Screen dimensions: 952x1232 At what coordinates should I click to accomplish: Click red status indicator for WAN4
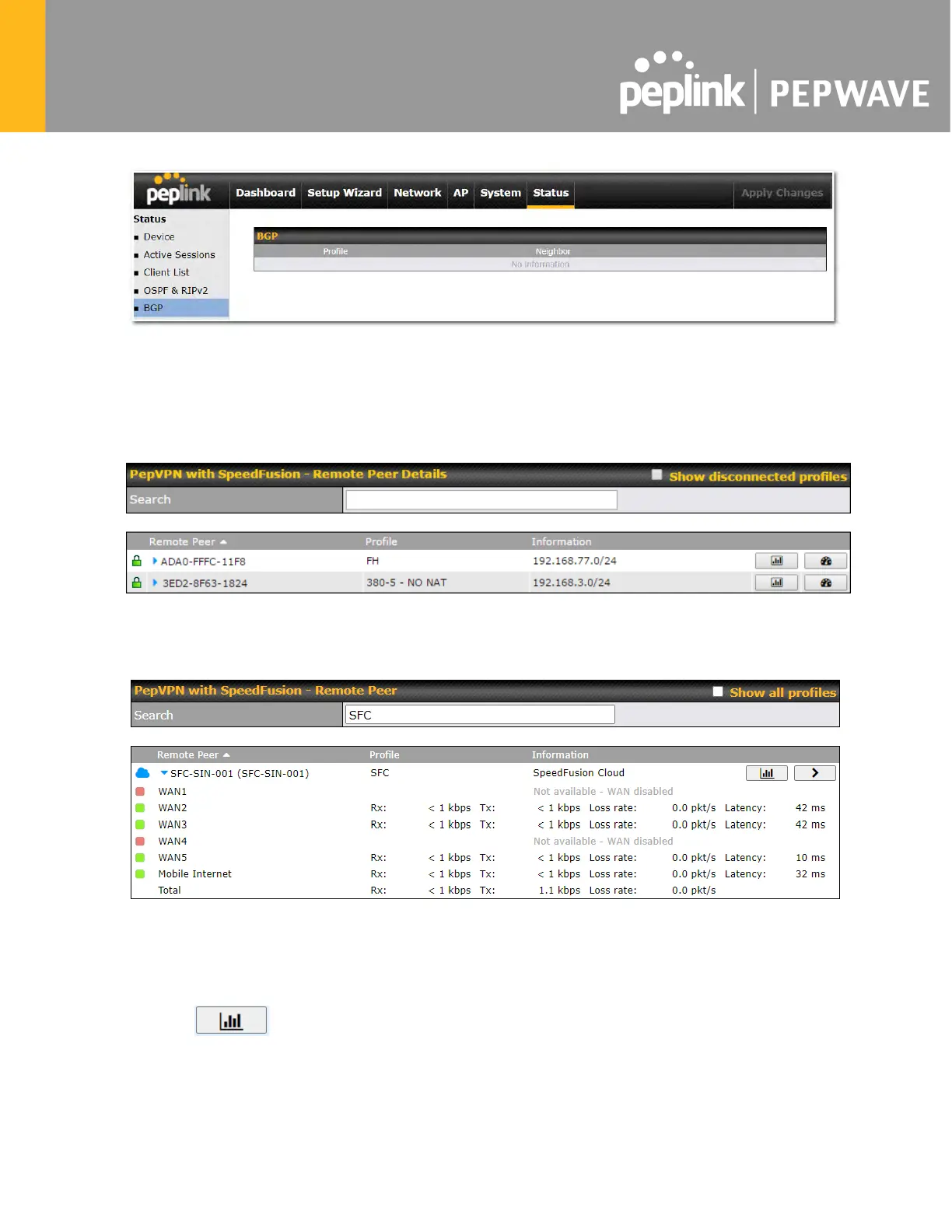point(141,842)
